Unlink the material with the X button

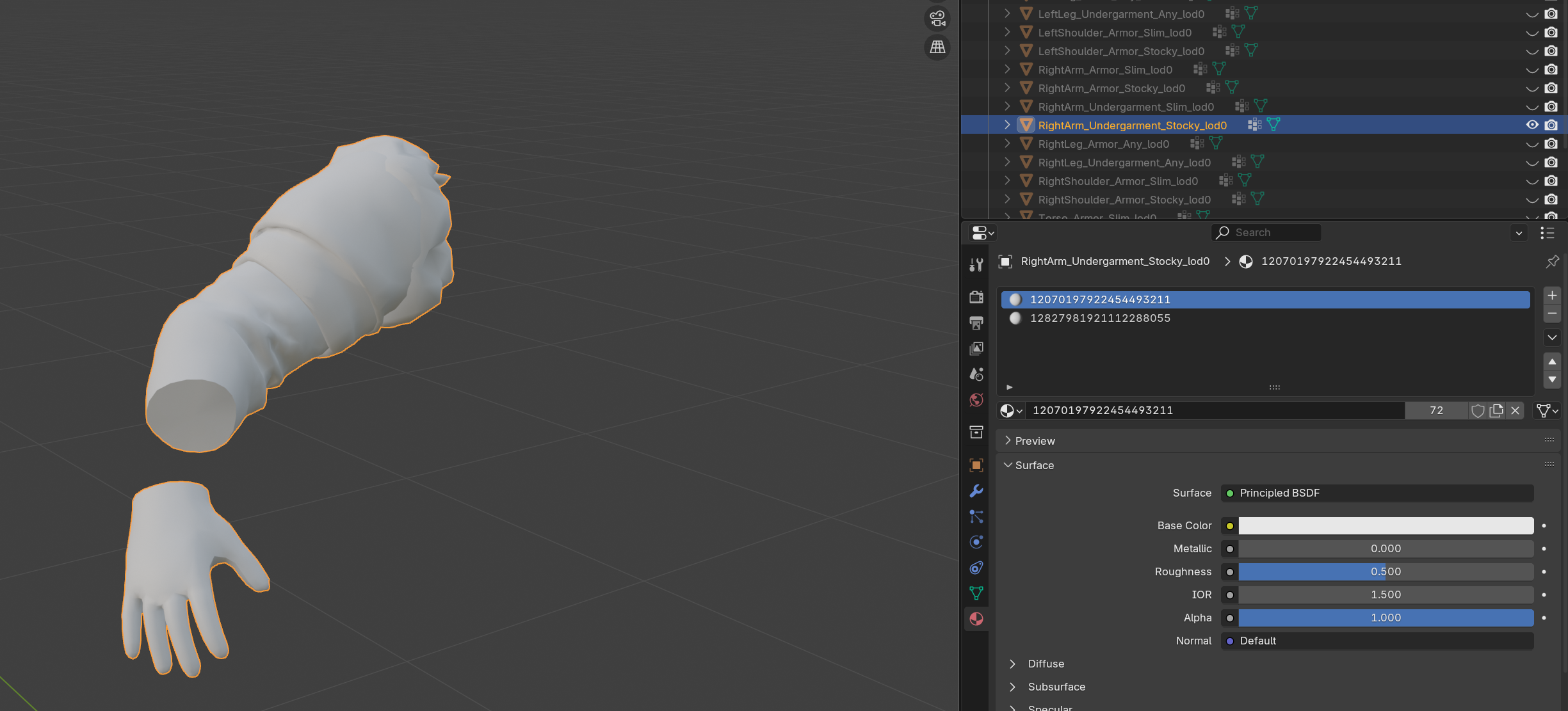pyautogui.click(x=1515, y=411)
